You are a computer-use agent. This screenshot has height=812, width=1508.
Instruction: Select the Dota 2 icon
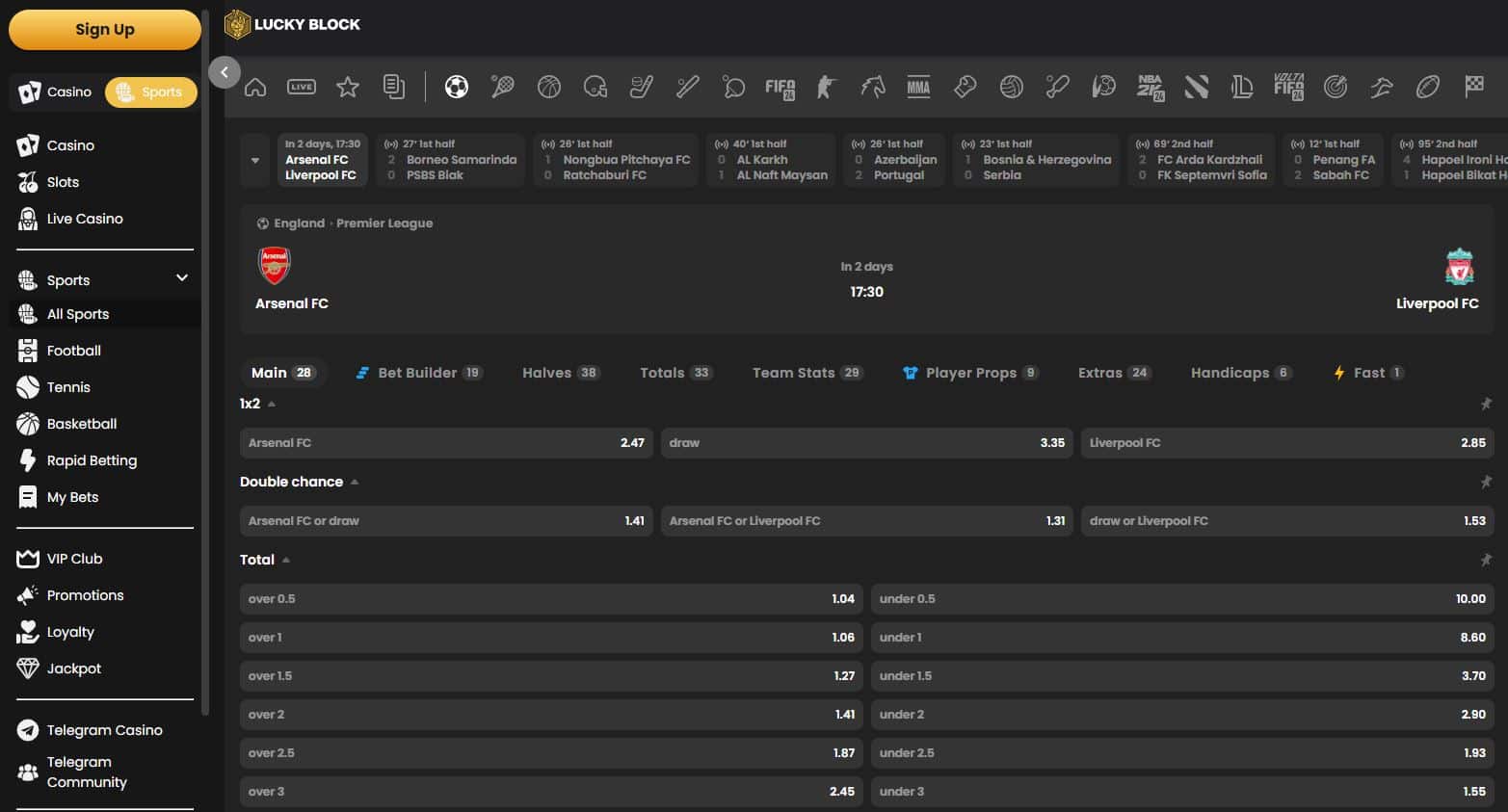coord(1197,88)
